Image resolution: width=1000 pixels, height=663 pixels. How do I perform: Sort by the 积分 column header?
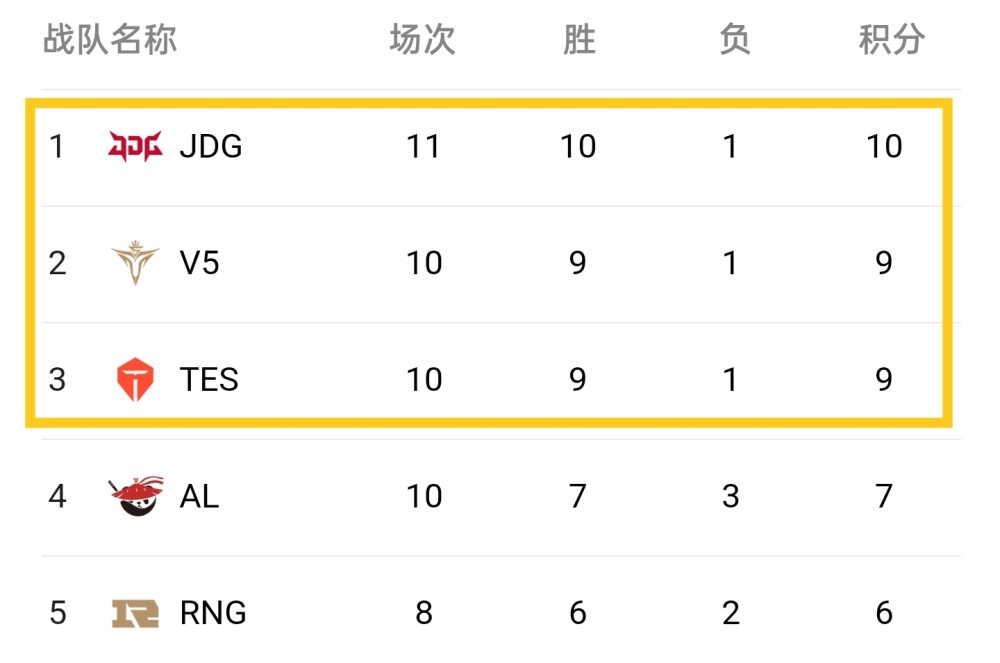point(891,40)
